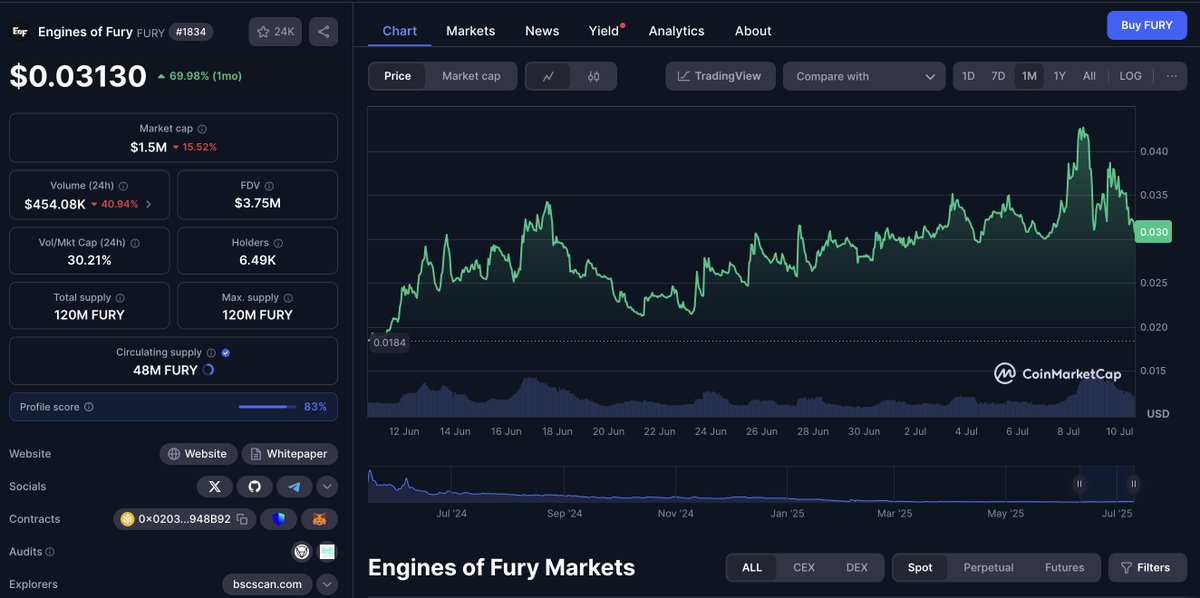Click the Buy FURY button
1200x598 pixels.
pos(1146,25)
